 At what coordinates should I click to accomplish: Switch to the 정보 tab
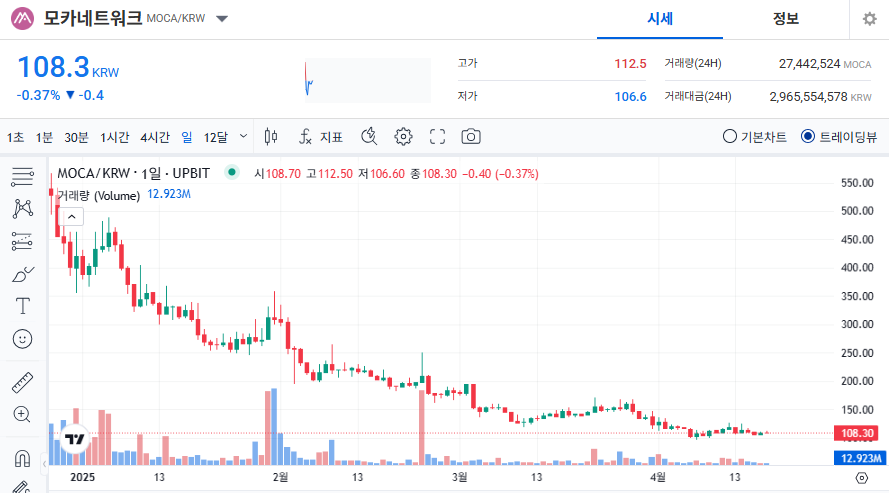pyautogui.click(x=786, y=19)
